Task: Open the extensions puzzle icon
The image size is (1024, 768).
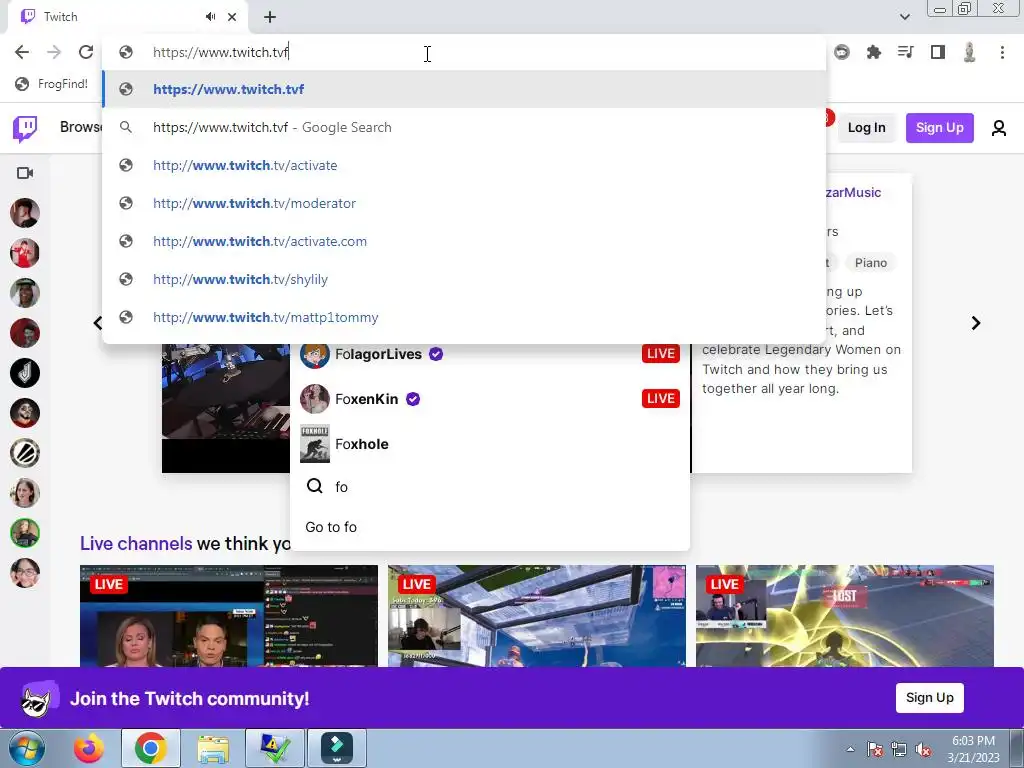Action: (x=873, y=52)
